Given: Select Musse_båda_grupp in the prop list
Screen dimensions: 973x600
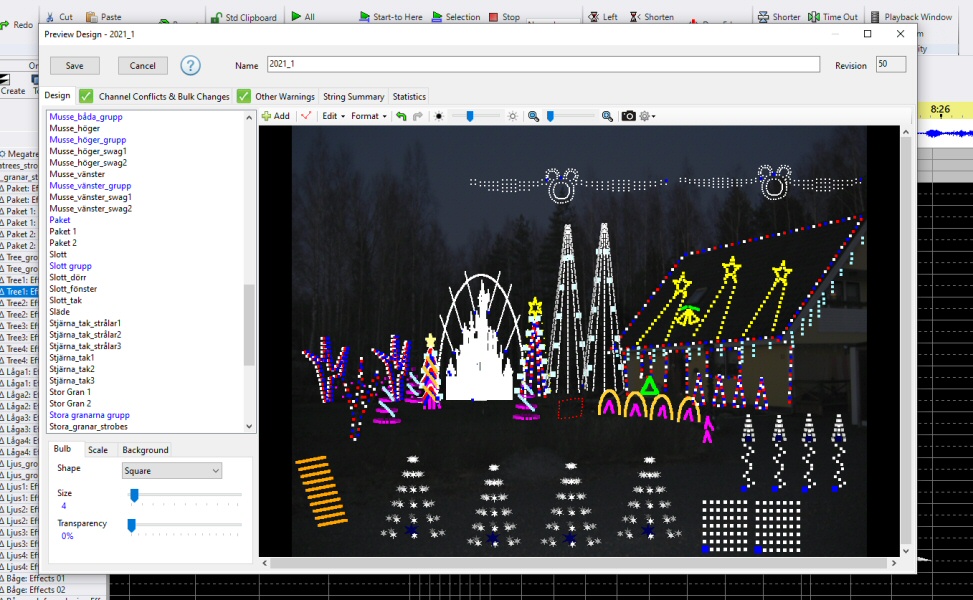Looking at the screenshot, I should (x=86, y=117).
